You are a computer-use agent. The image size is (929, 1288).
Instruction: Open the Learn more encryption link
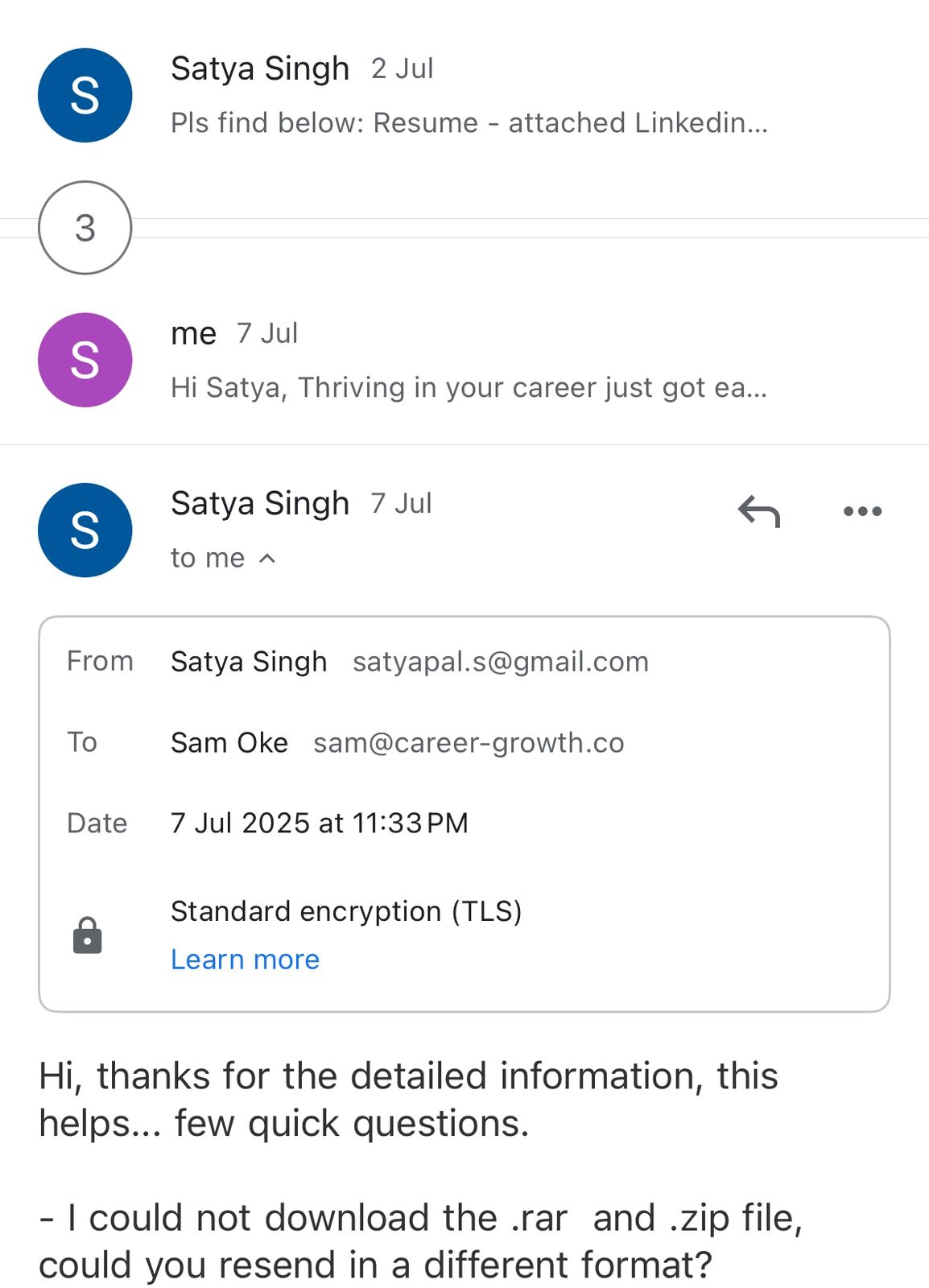pyautogui.click(x=245, y=960)
